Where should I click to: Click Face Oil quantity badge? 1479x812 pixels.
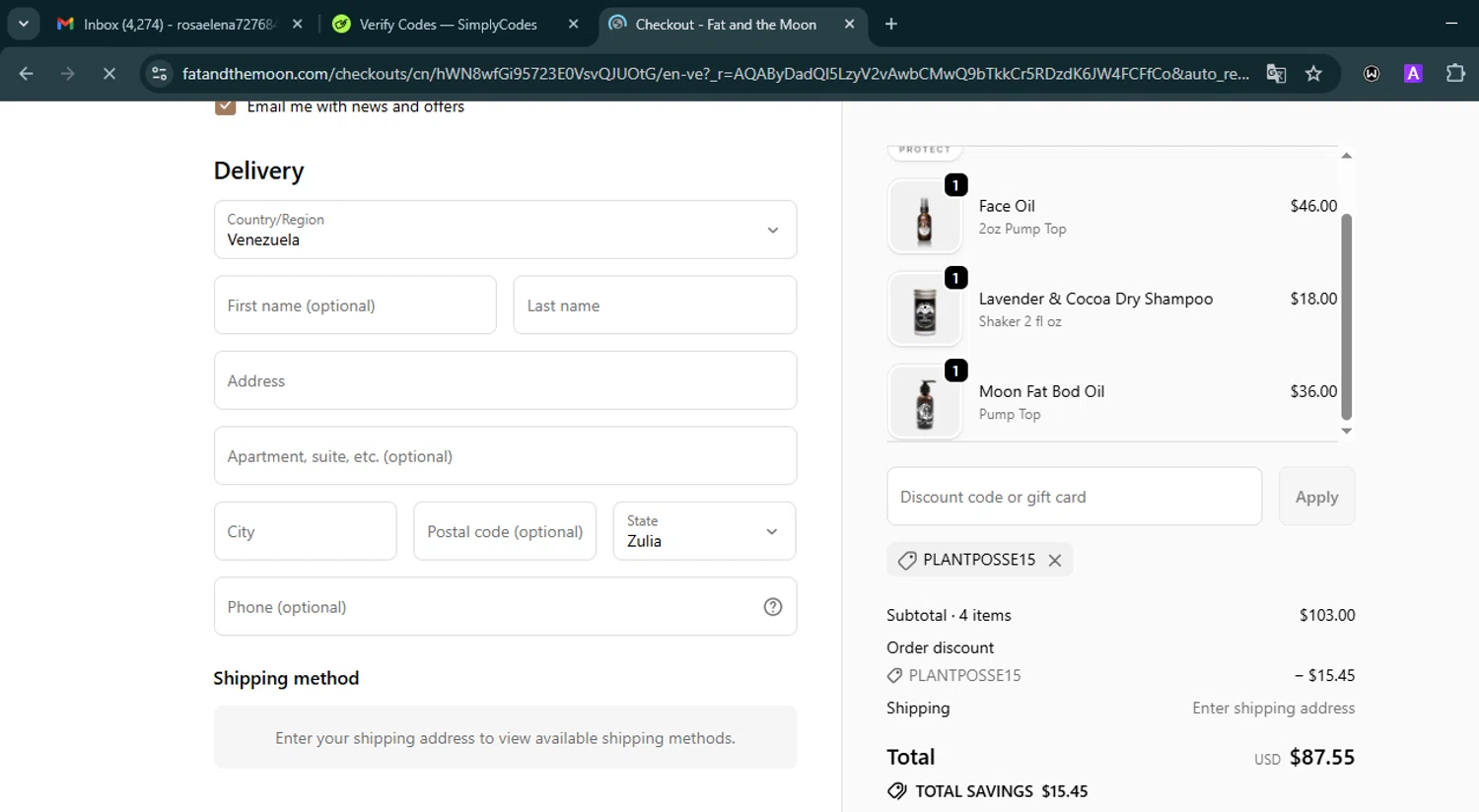click(955, 185)
